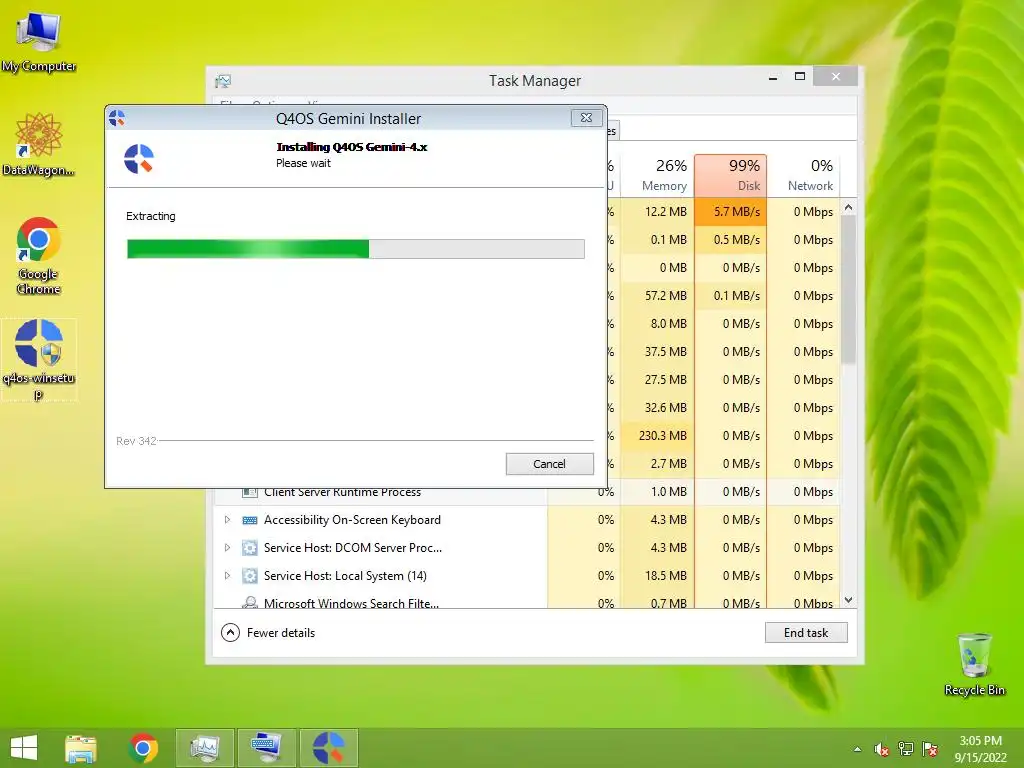Click the 18.5 MB memory cell

coord(657,576)
